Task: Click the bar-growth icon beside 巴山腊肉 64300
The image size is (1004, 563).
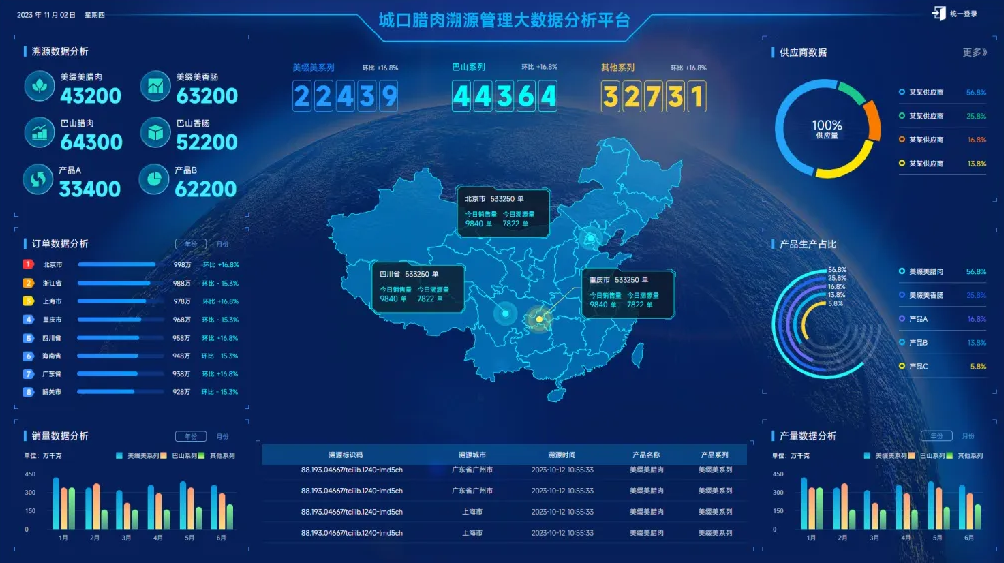Action: [40, 133]
